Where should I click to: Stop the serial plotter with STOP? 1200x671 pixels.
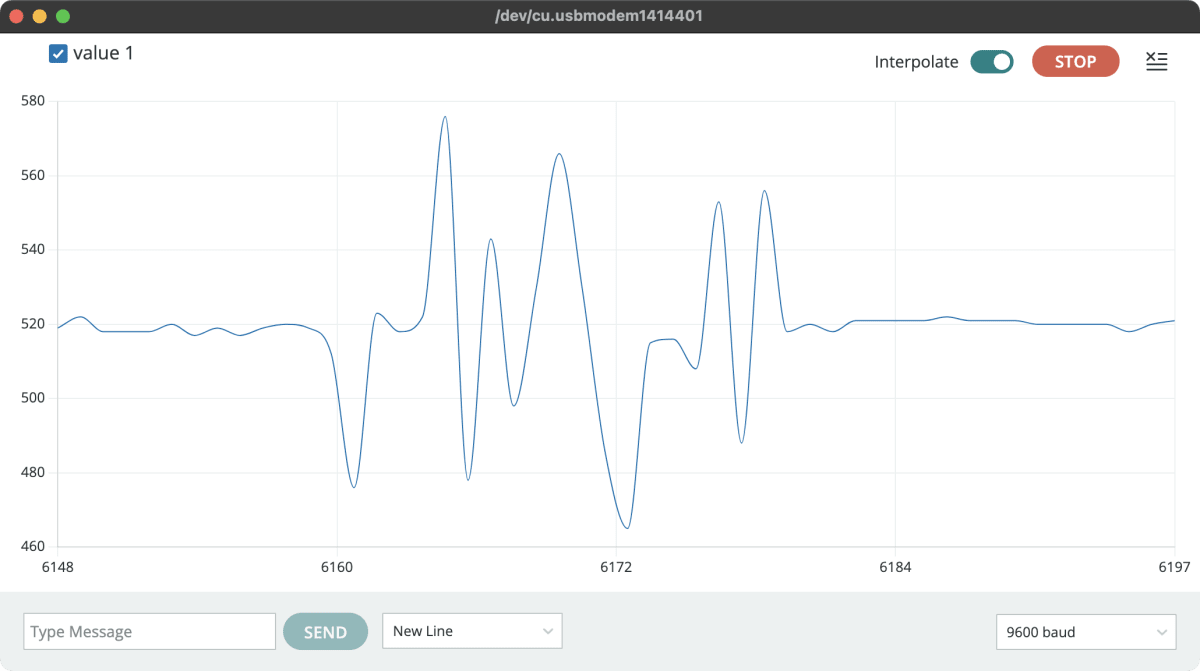click(1076, 61)
